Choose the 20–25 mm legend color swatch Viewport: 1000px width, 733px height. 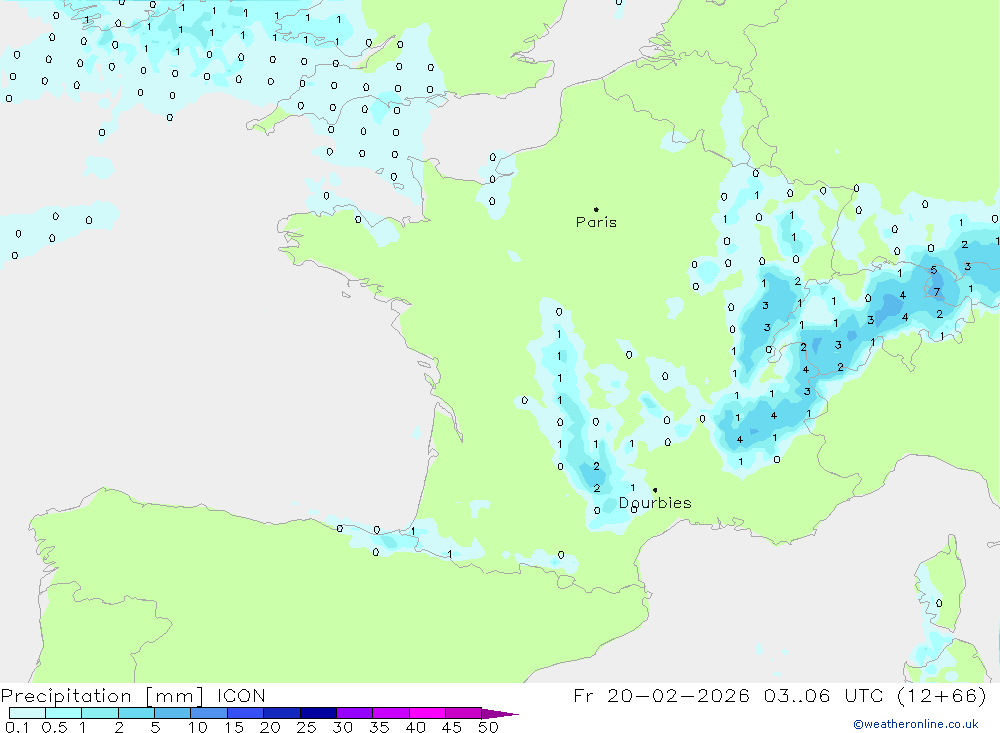282,713
